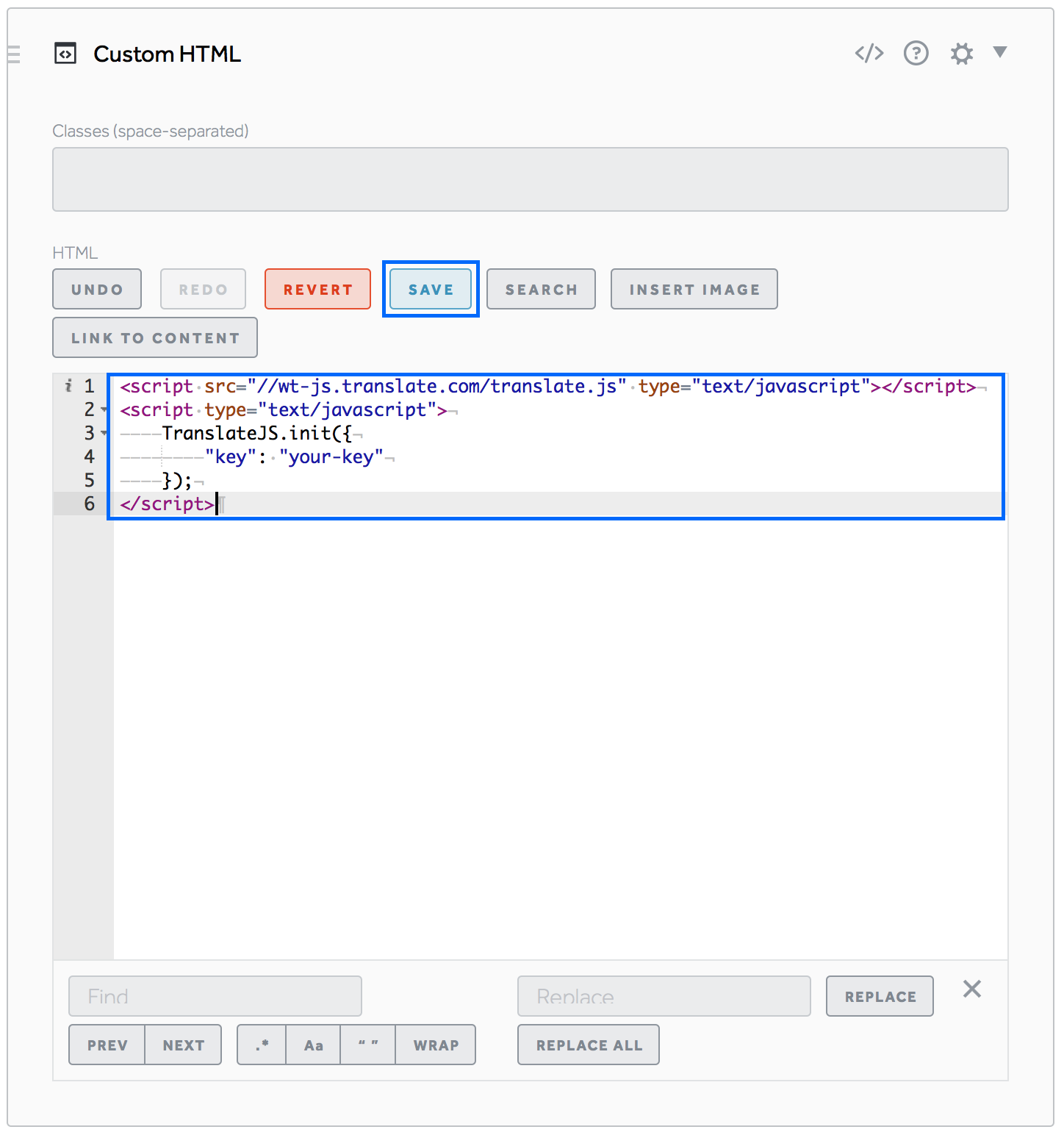Click the code view brackets icon
1064x1135 pixels.
[x=869, y=53]
